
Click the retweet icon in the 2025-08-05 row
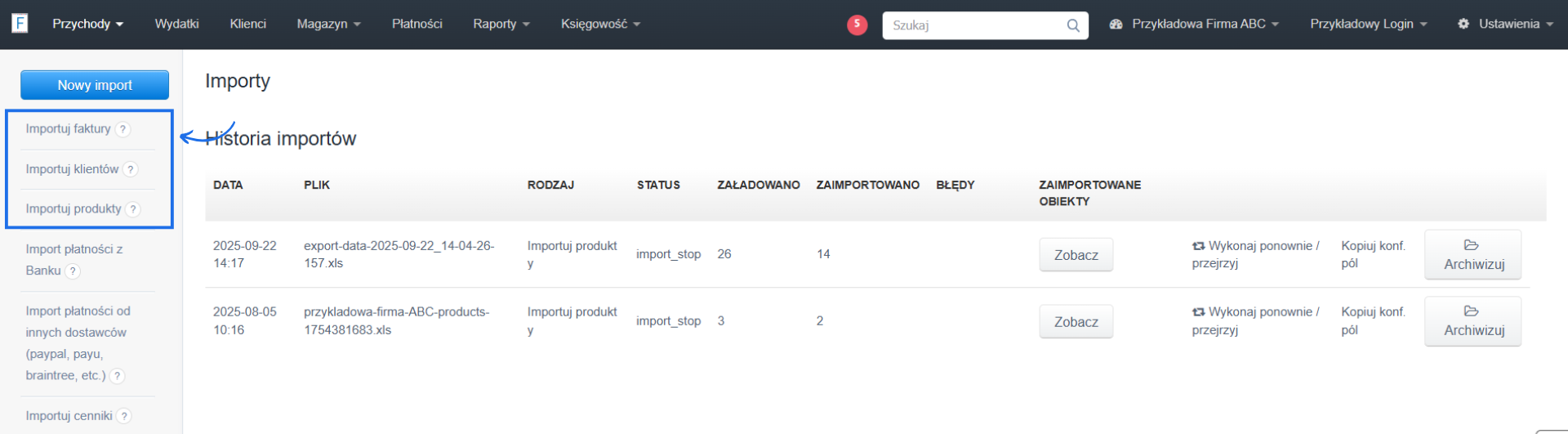(1198, 312)
